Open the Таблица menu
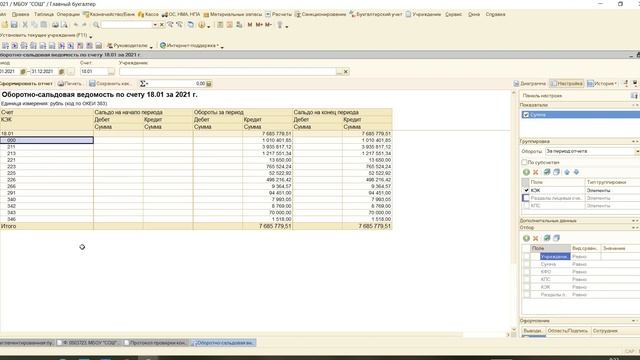 (44, 14)
